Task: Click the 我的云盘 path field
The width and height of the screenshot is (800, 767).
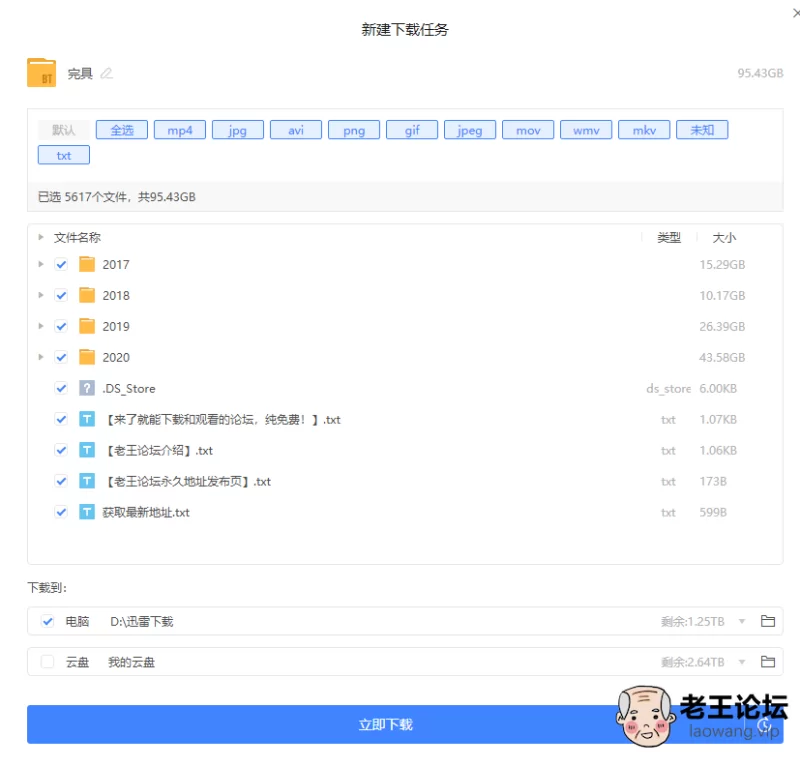Action: point(131,662)
